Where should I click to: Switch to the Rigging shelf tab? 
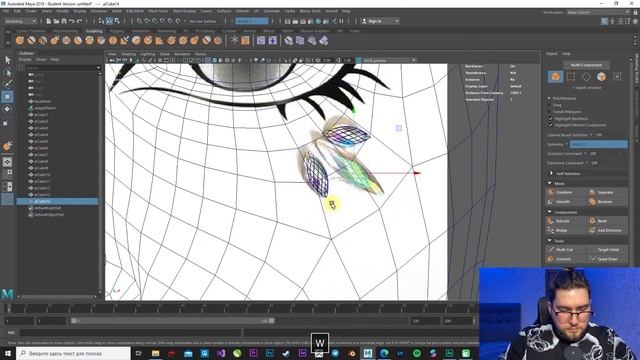coord(117,31)
